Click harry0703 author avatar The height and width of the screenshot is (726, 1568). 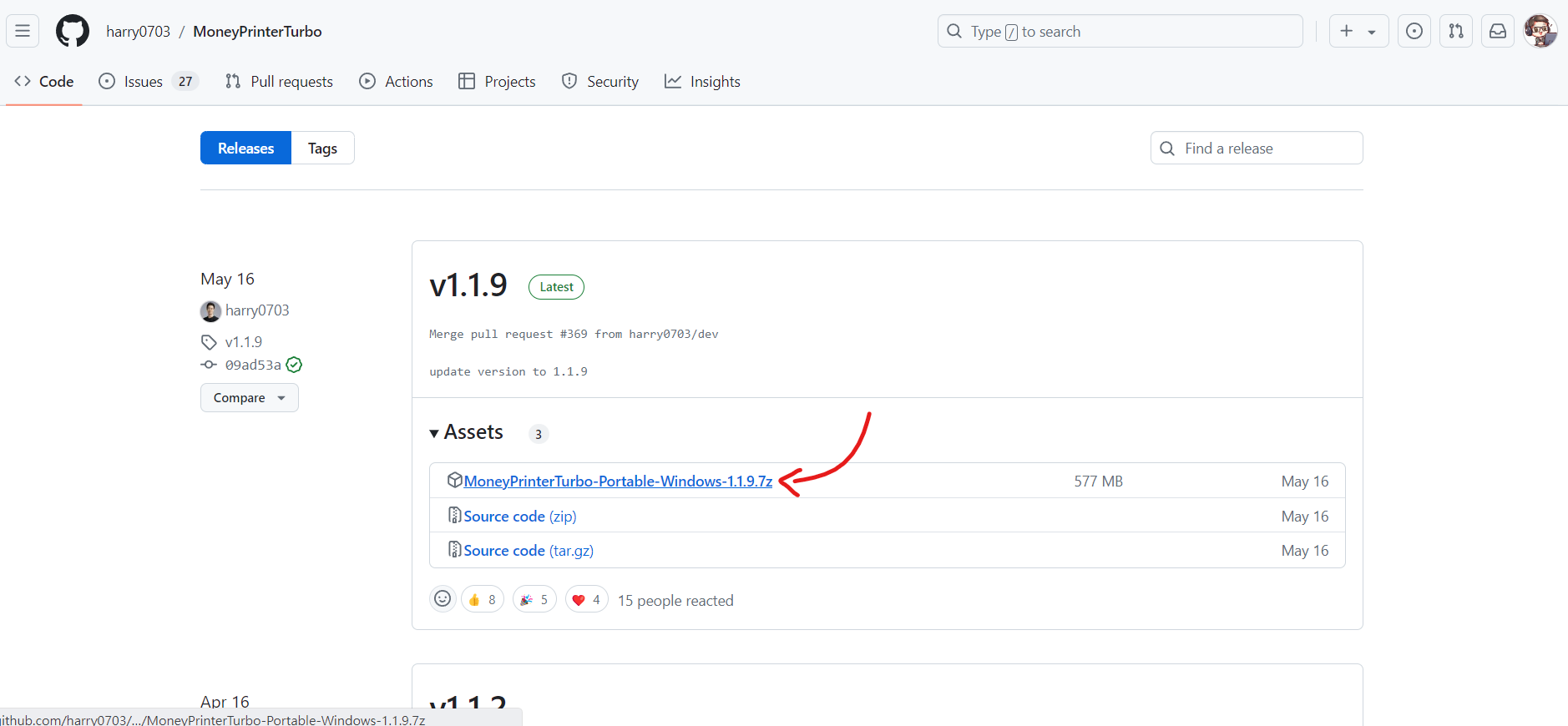click(210, 311)
